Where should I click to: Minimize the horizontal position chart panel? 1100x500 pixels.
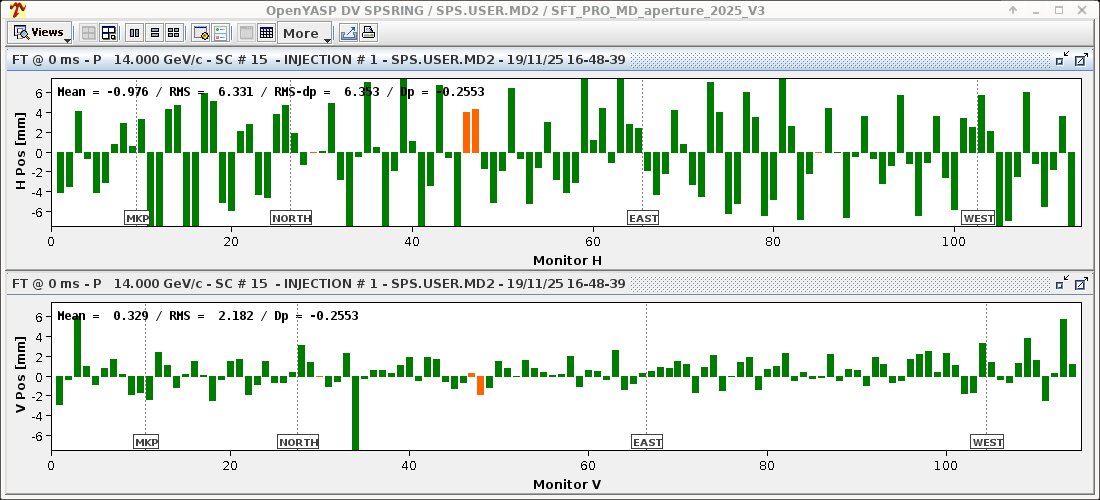pyautogui.click(x=1062, y=60)
